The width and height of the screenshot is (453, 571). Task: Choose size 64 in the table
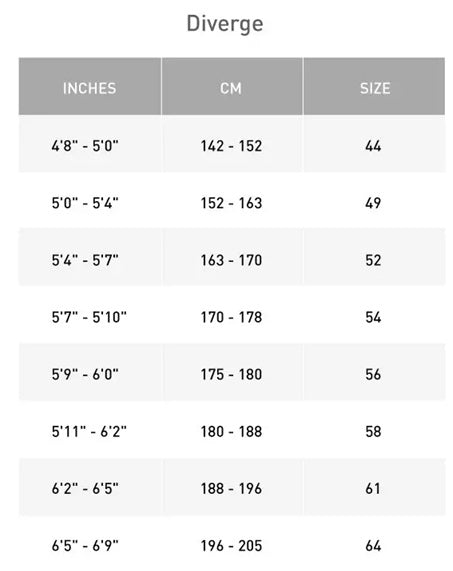point(373,546)
